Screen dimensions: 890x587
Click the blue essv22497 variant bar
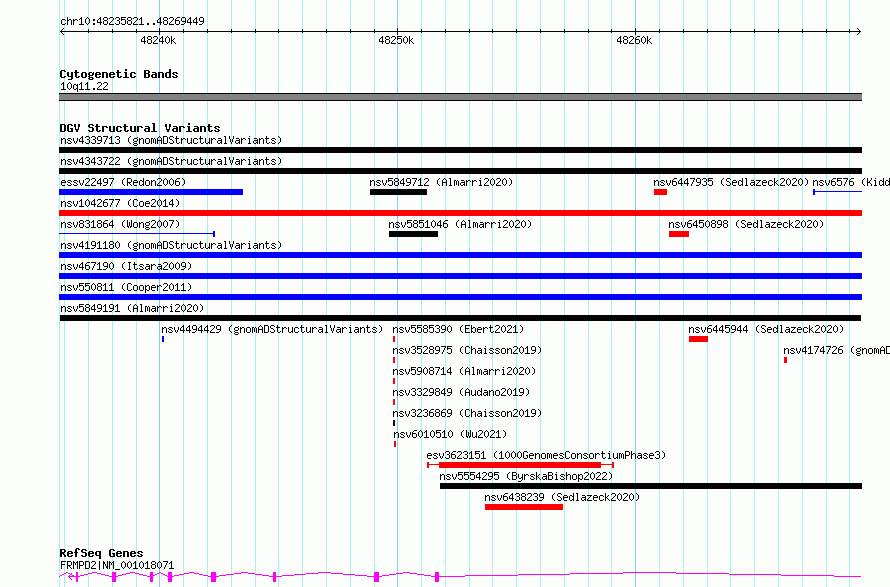point(151,192)
